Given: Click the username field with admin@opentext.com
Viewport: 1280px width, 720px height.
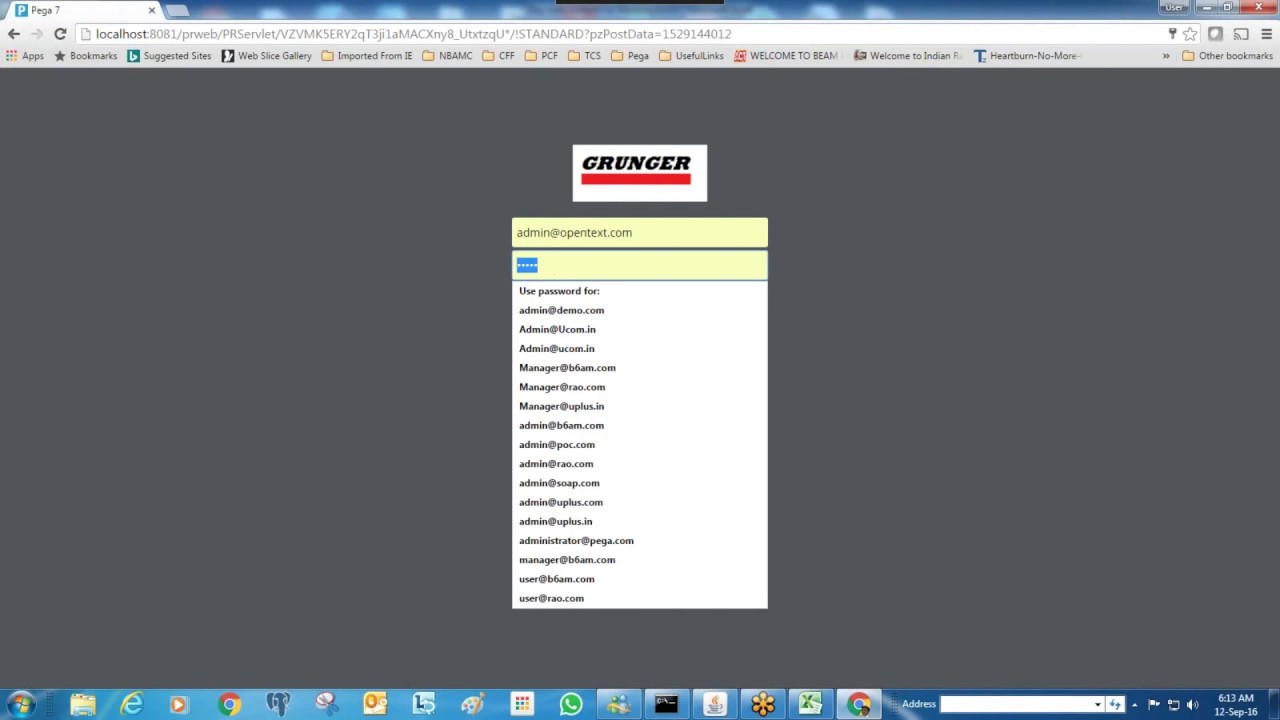Looking at the screenshot, I should click(x=640, y=233).
